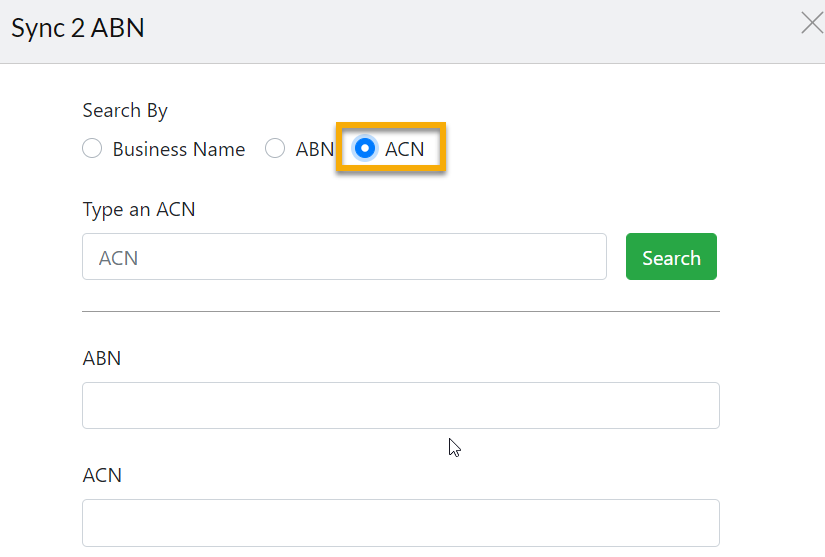Focus the Type an ACN search input
This screenshot has width=825, height=557.
click(344, 257)
